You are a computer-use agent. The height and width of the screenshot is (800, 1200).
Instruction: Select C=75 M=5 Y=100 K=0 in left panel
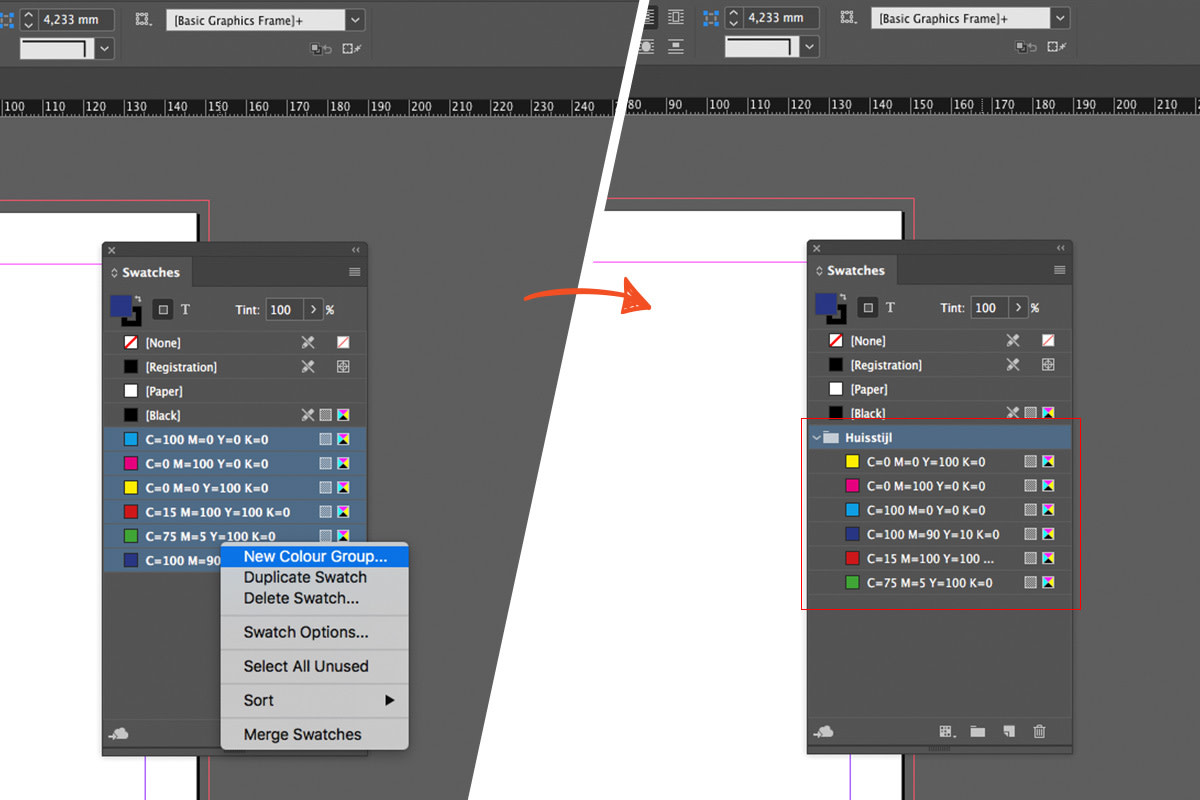coord(235,536)
